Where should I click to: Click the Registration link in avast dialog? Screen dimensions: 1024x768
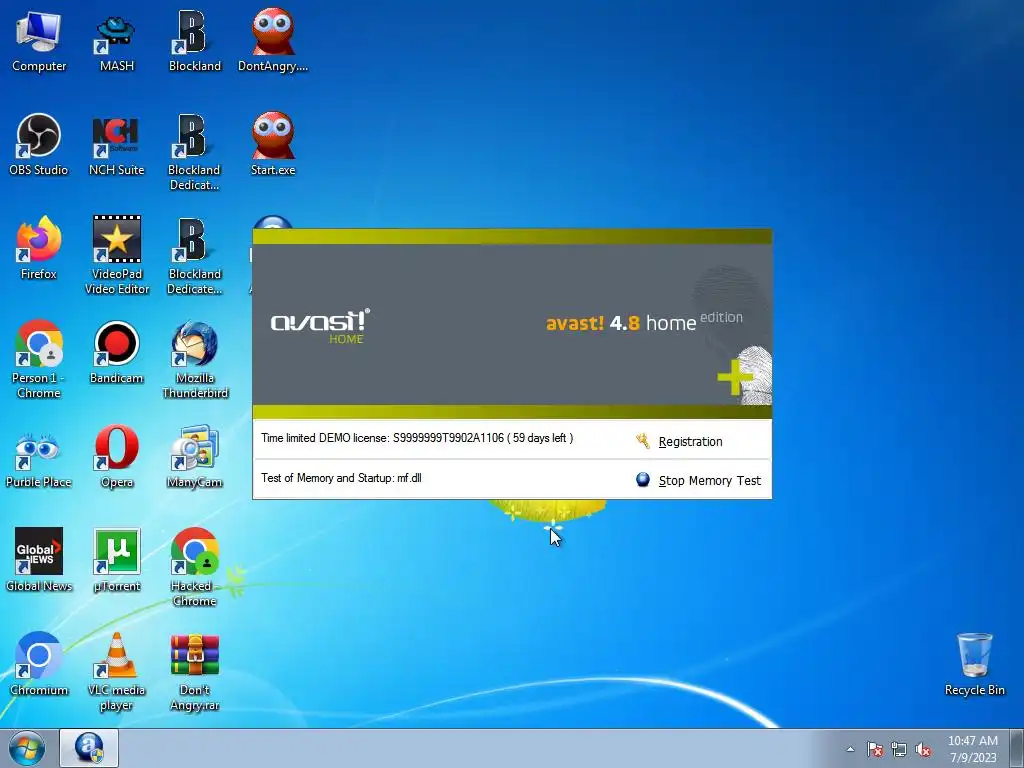pos(690,441)
